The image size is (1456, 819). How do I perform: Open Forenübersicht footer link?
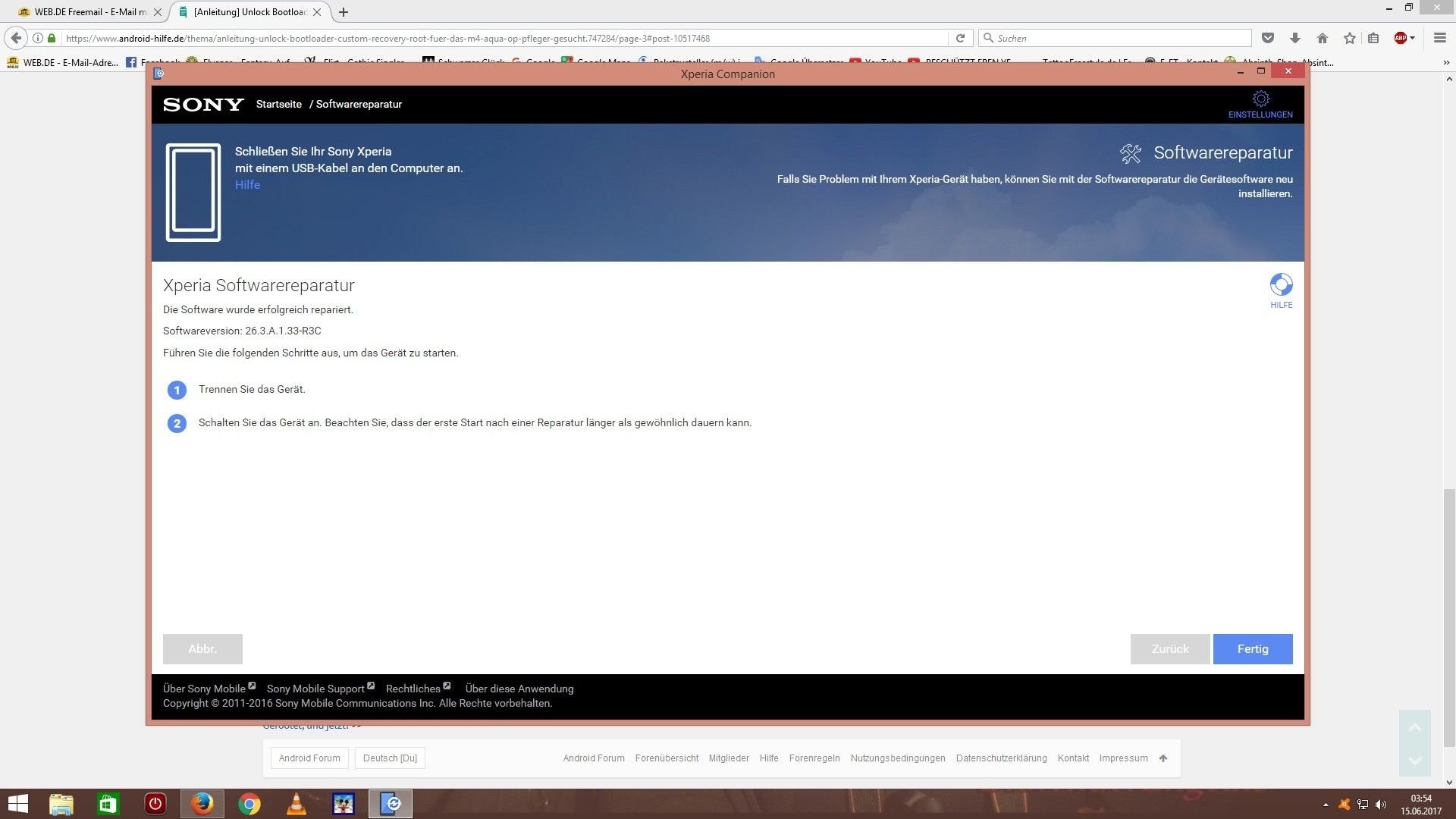(x=667, y=758)
